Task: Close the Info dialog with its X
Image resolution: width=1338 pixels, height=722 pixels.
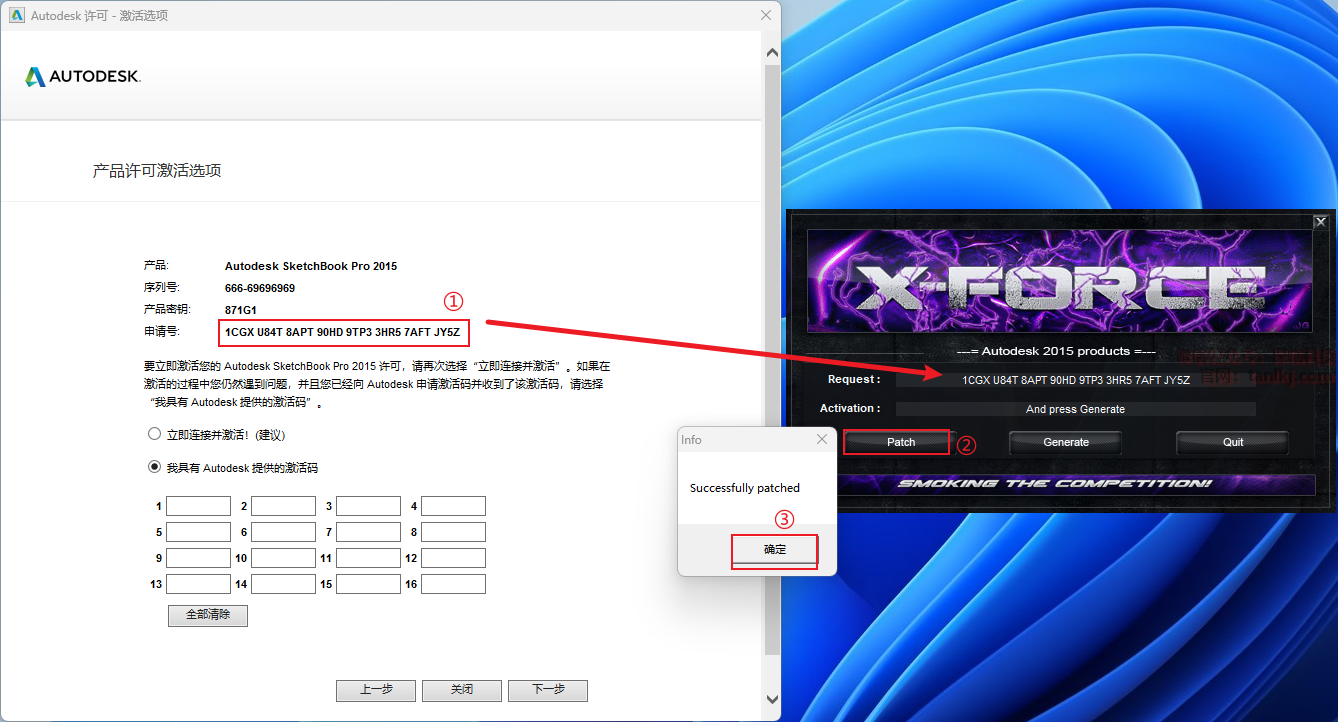Action: point(822,439)
